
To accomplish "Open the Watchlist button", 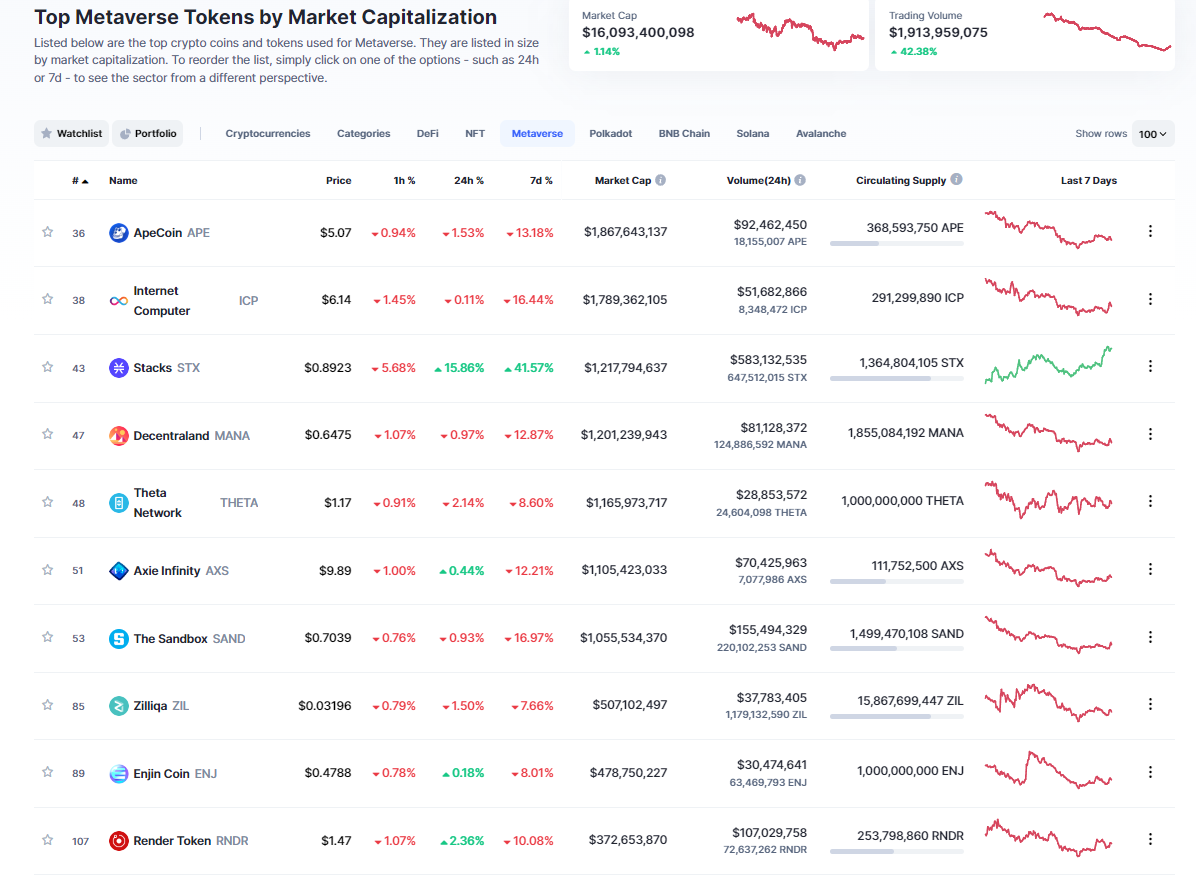I will (71, 134).
